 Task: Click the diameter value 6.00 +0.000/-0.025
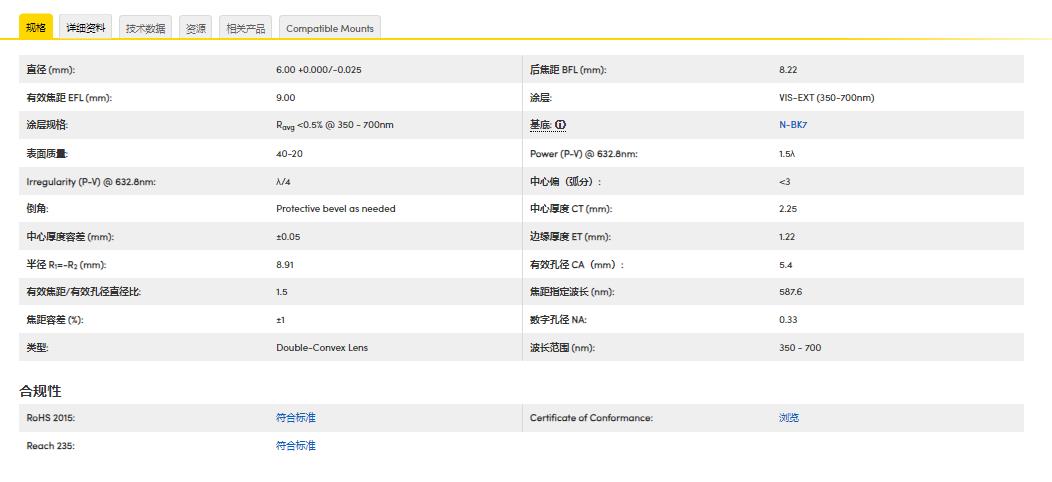(318, 70)
